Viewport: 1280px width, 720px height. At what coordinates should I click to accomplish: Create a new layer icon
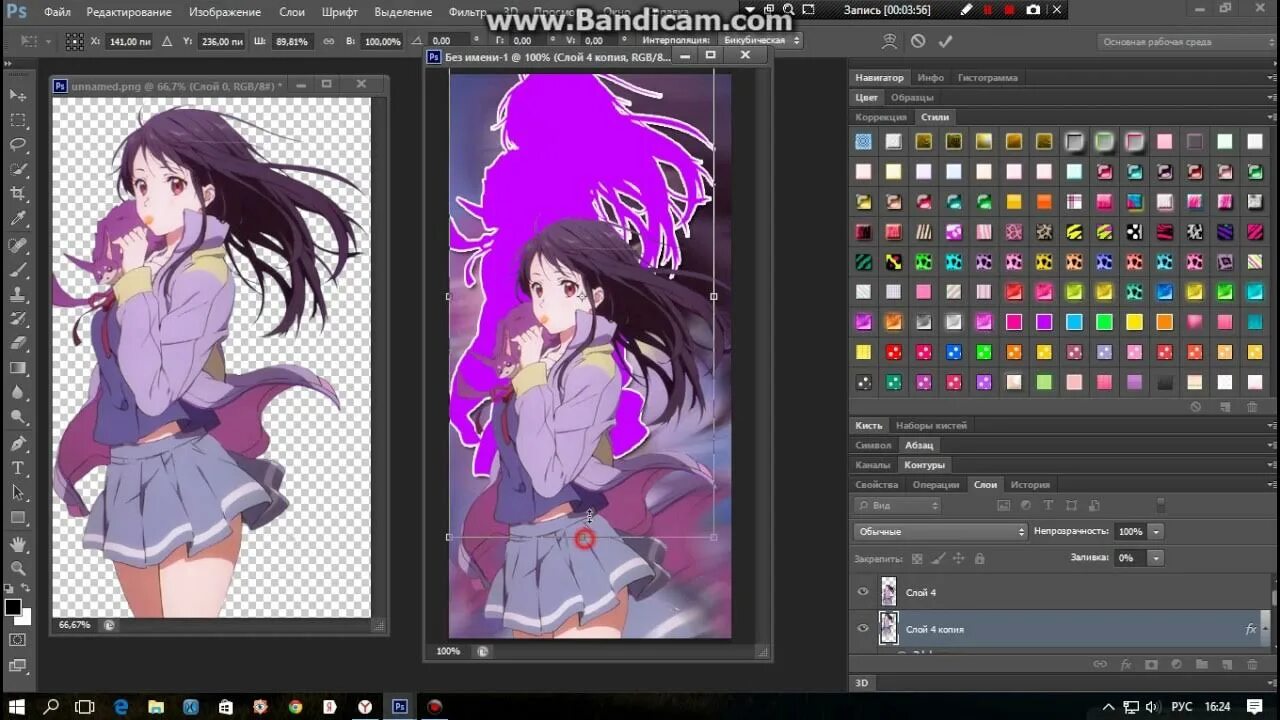click(x=1227, y=664)
